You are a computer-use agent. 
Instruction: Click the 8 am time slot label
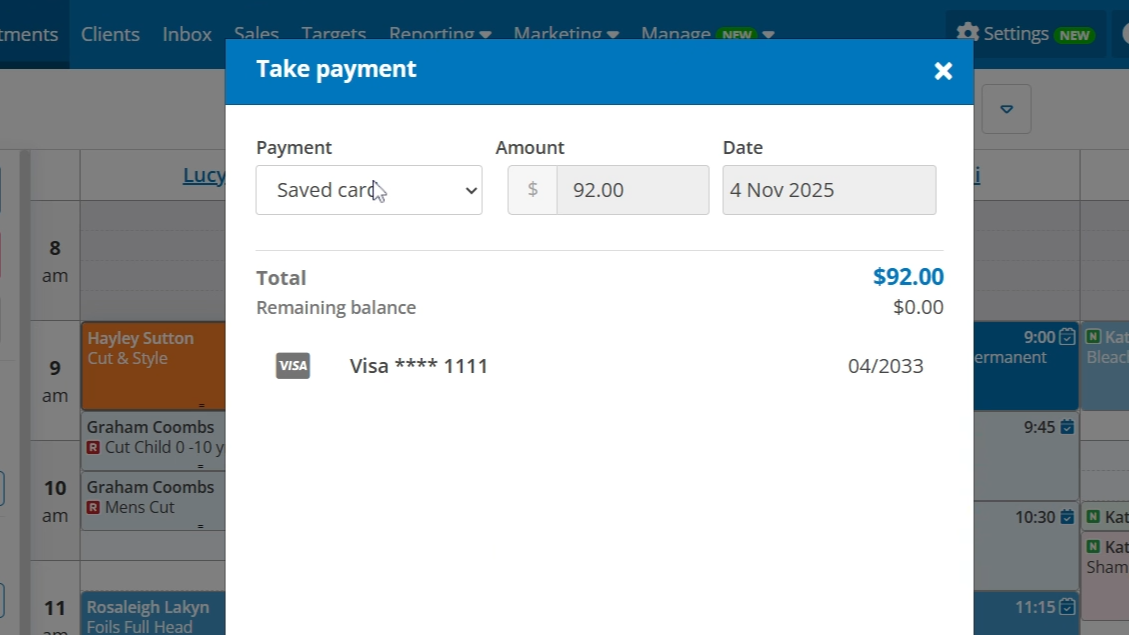(55, 261)
